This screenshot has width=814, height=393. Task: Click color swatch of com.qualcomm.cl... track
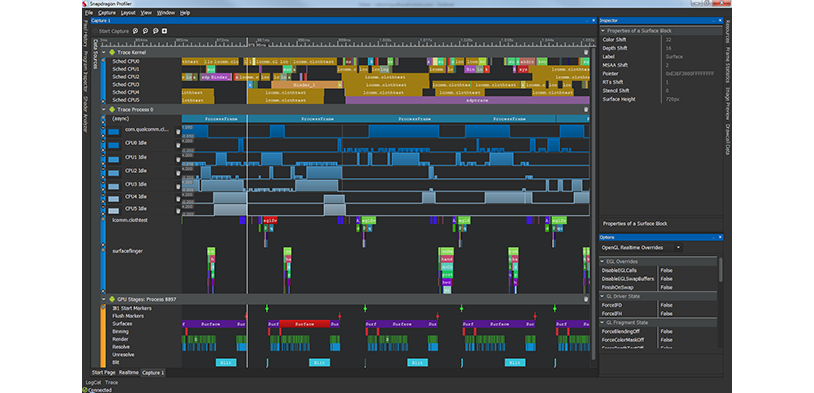114,132
